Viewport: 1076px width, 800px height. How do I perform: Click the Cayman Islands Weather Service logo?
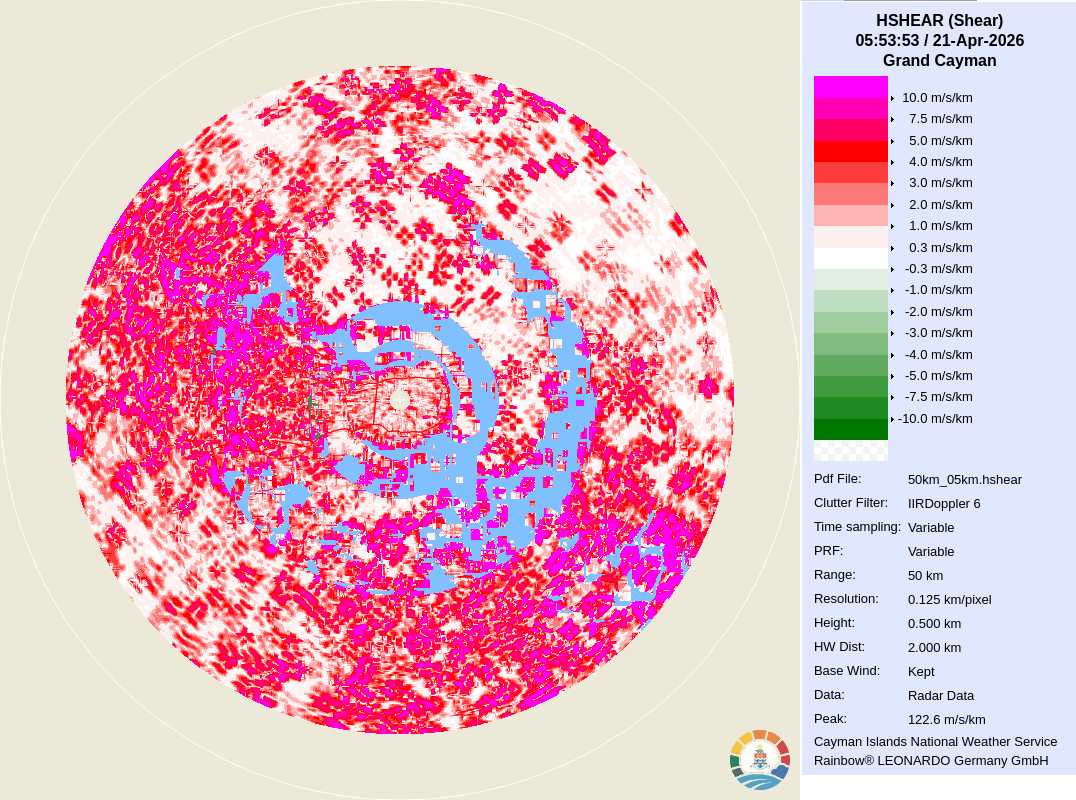click(760, 760)
